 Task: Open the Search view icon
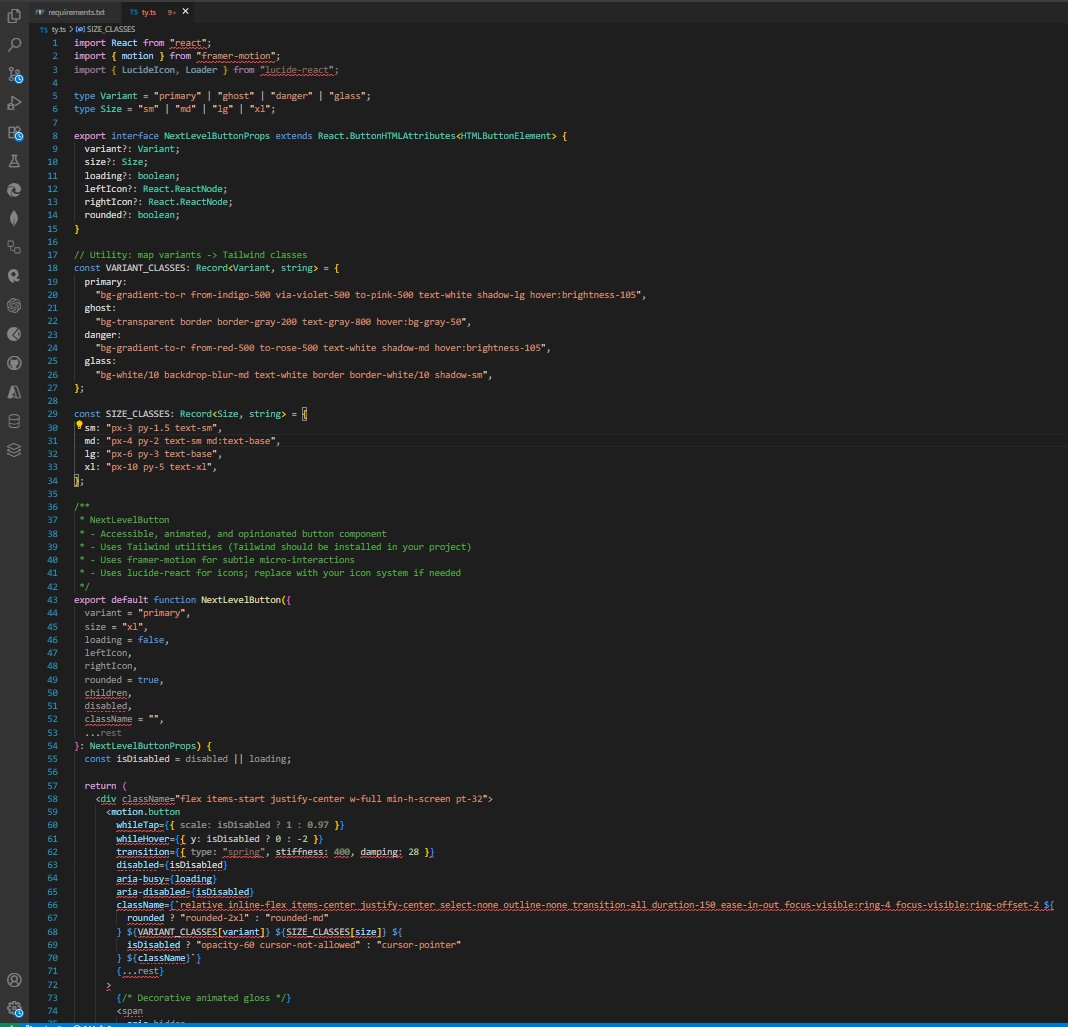pyautogui.click(x=14, y=45)
